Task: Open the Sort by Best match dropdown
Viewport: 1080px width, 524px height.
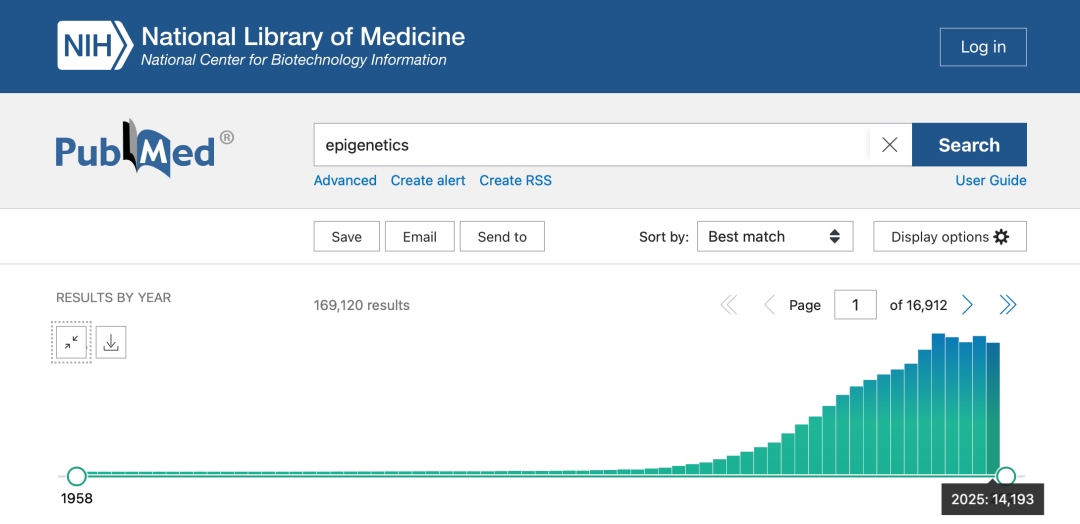Action: tap(774, 237)
